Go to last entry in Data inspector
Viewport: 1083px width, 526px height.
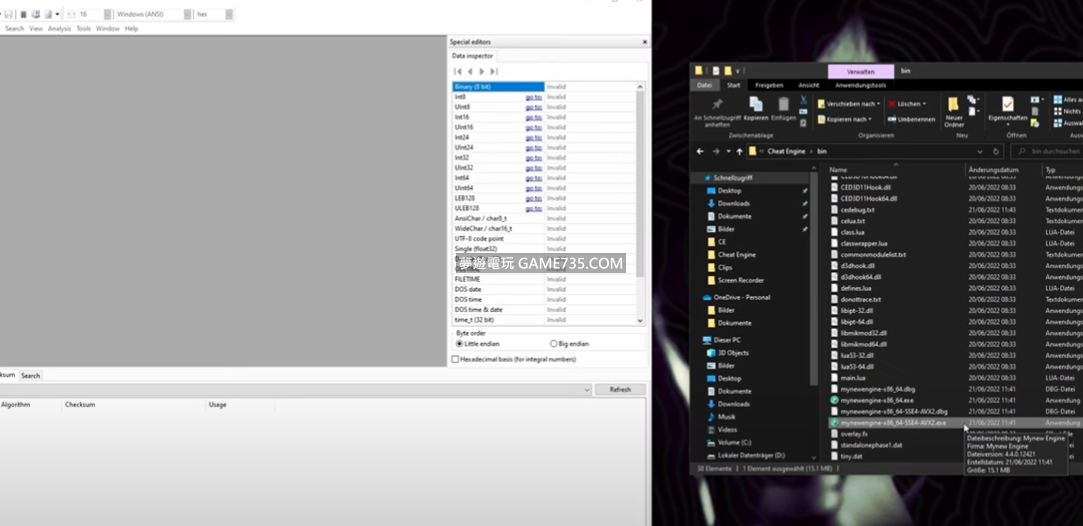click(494, 72)
